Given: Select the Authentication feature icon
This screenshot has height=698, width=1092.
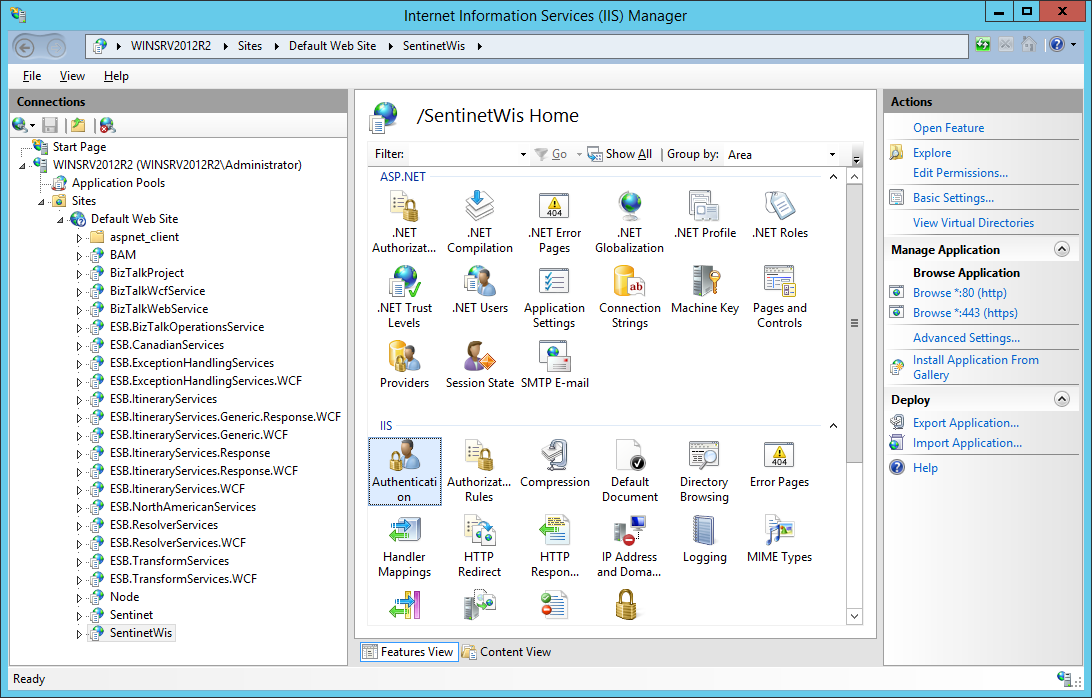Looking at the screenshot, I should [404, 471].
